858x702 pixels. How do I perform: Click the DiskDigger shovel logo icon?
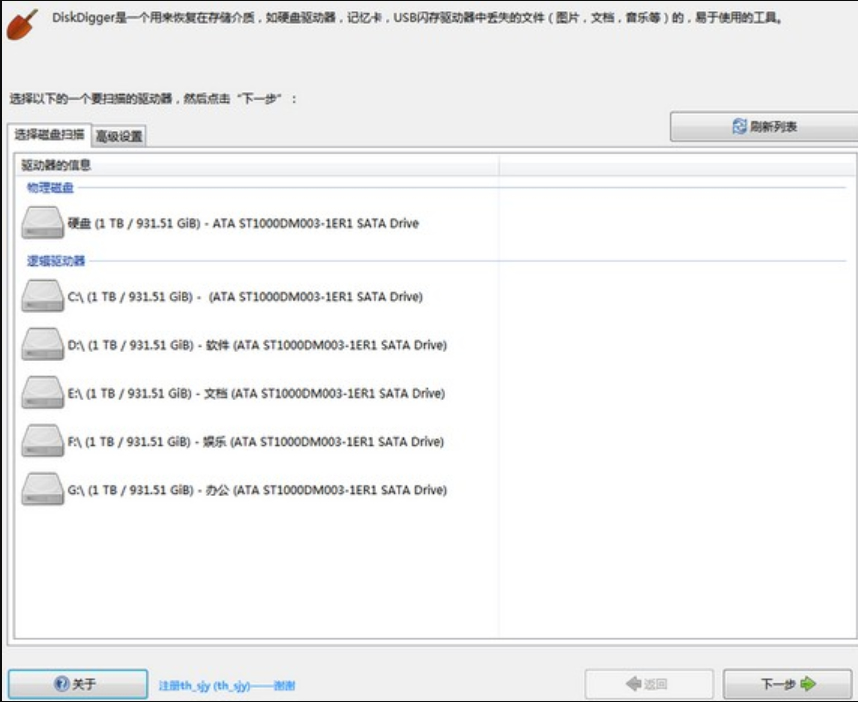click(x=22, y=25)
